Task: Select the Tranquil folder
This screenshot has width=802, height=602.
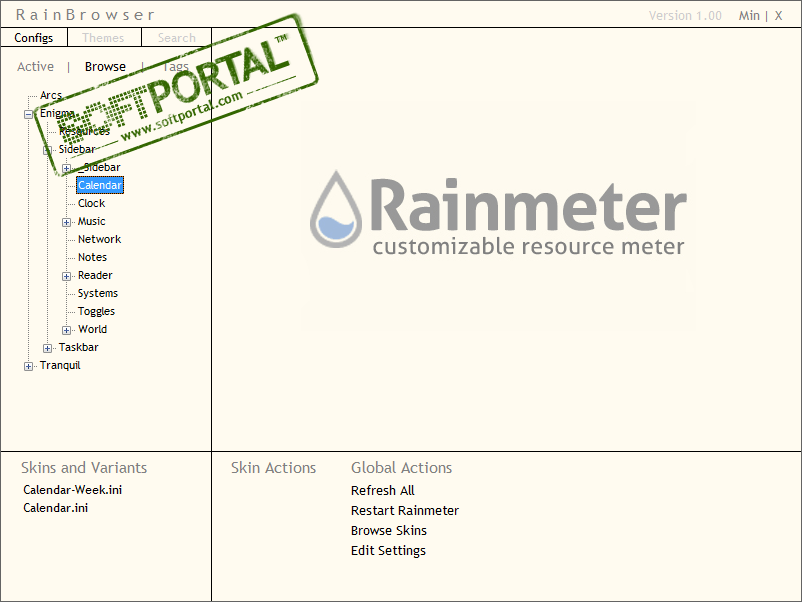Action: tap(60, 366)
